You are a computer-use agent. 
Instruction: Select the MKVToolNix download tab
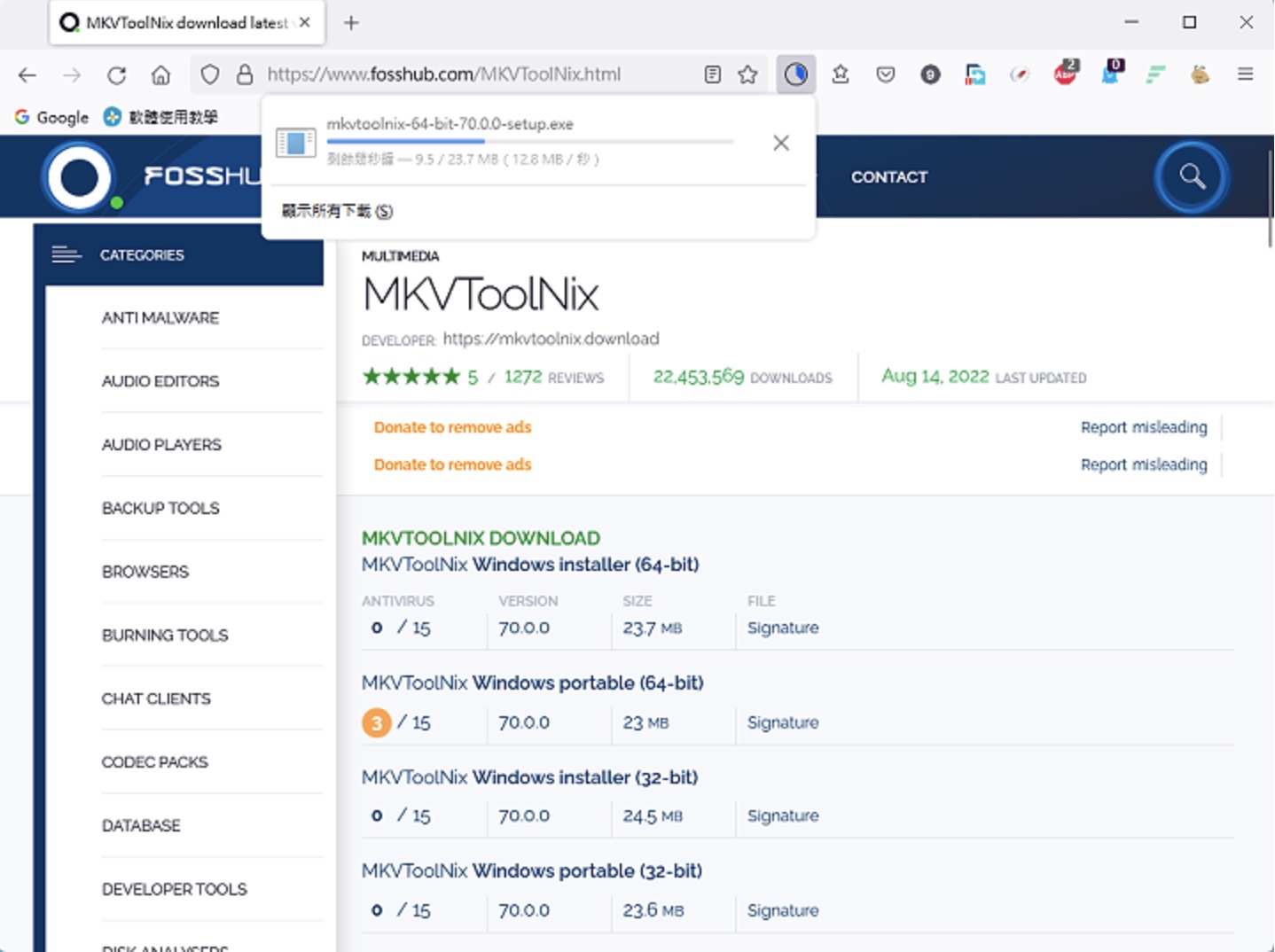186,23
